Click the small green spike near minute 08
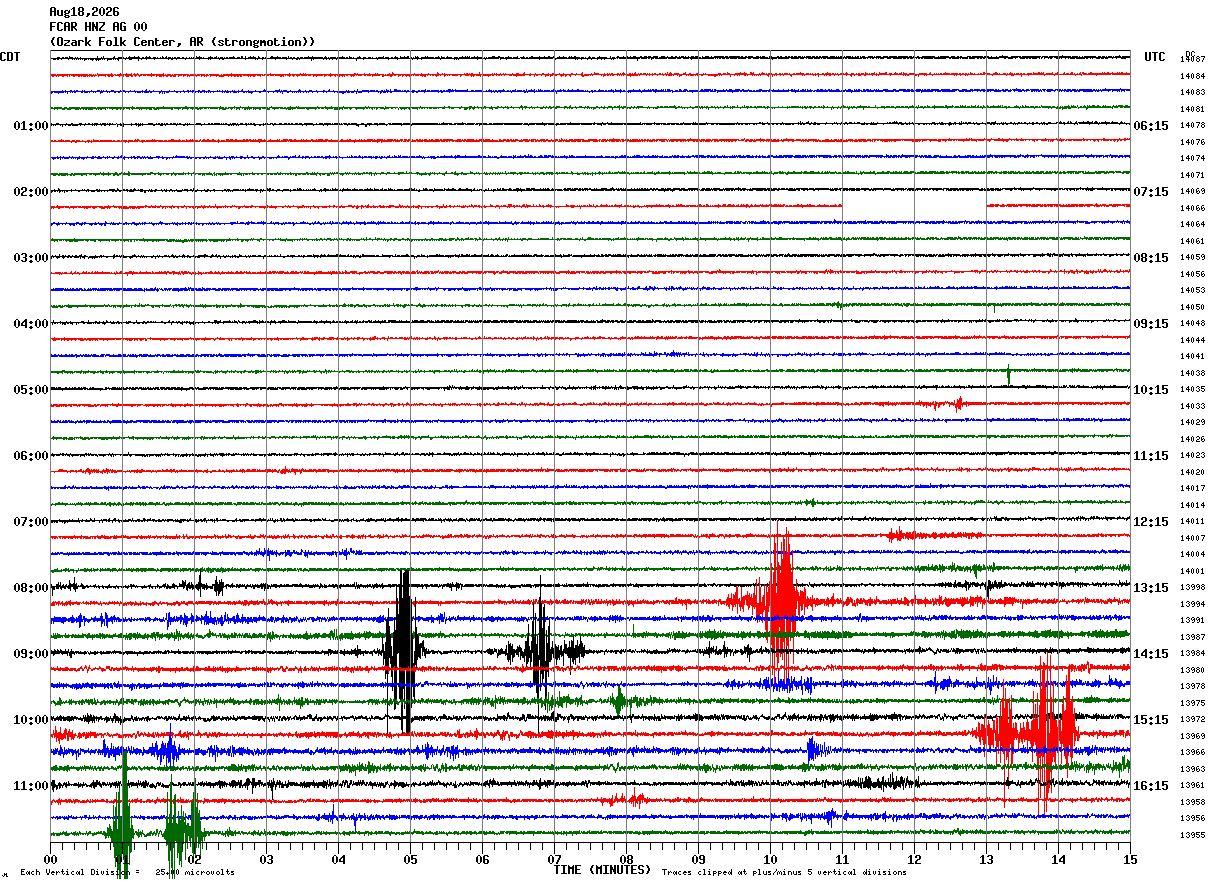This screenshot has height=886, width=1210. pyautogui.click(x=619, y=700)
